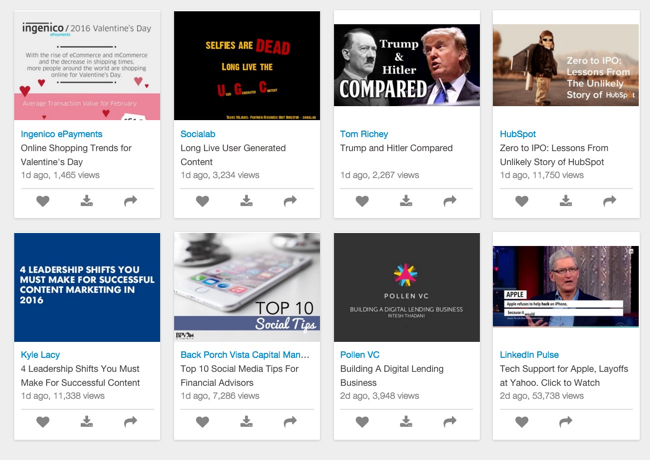Screen dimensions: 650x460
Task: Share the Tom Richey presentation
Action: coord(450,201)
